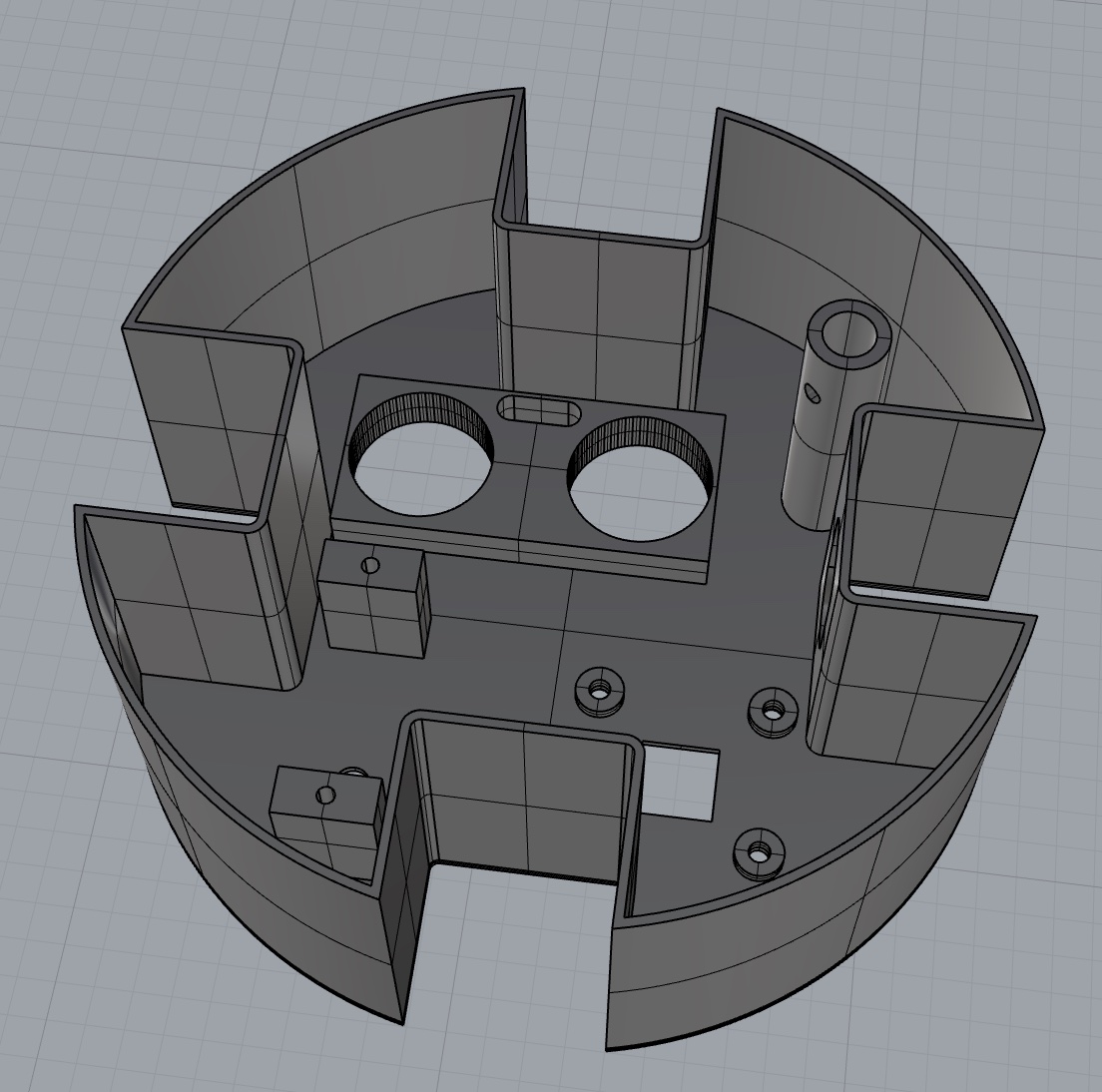Select the screw boss nearest the front curved wall
Viewport: 1102px width, 1092px height.
tap(759, 854)
